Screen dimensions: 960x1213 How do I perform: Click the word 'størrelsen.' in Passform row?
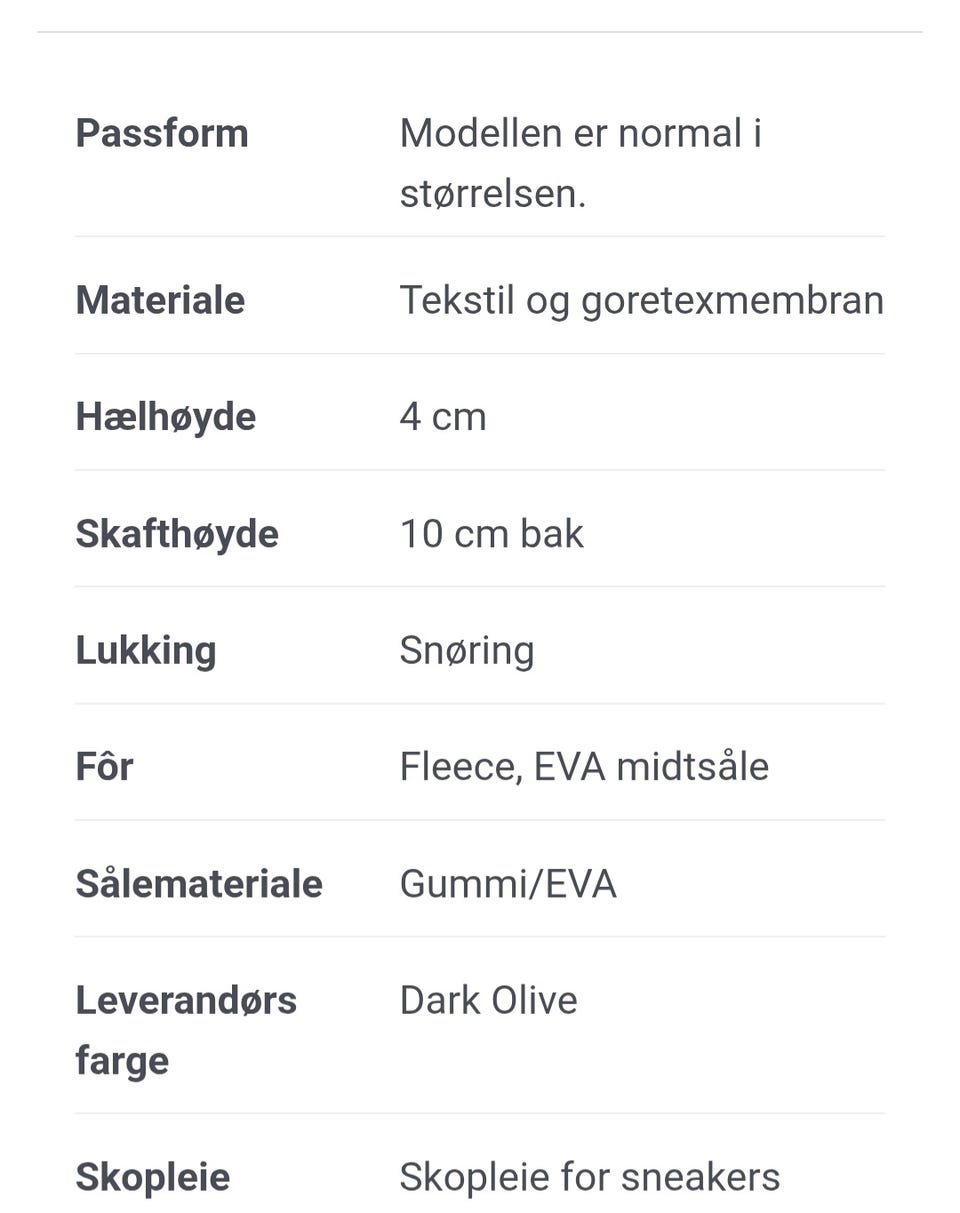pyautogui.click(x=493, y=194)
